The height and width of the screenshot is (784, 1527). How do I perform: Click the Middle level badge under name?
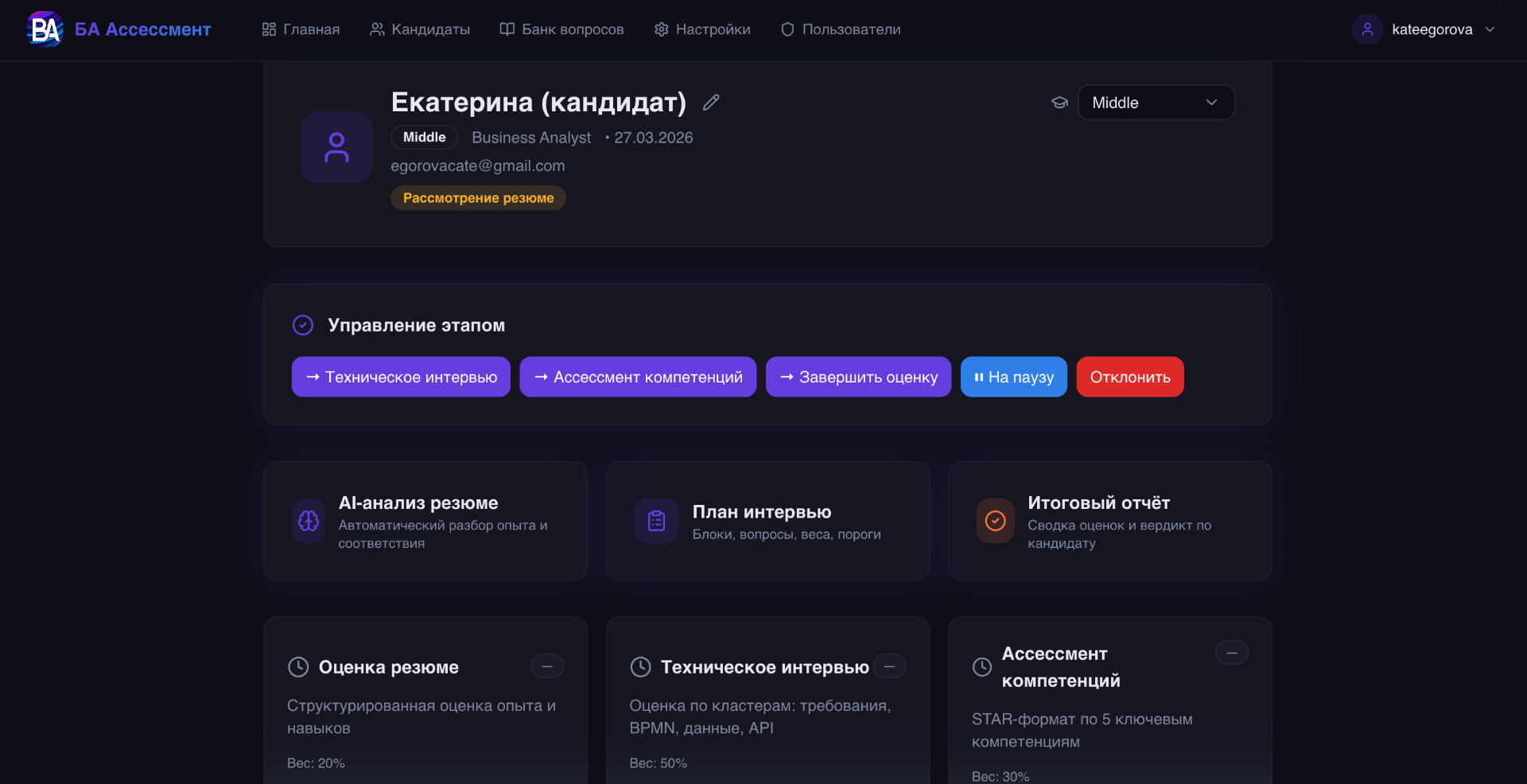tap(424, 137)
